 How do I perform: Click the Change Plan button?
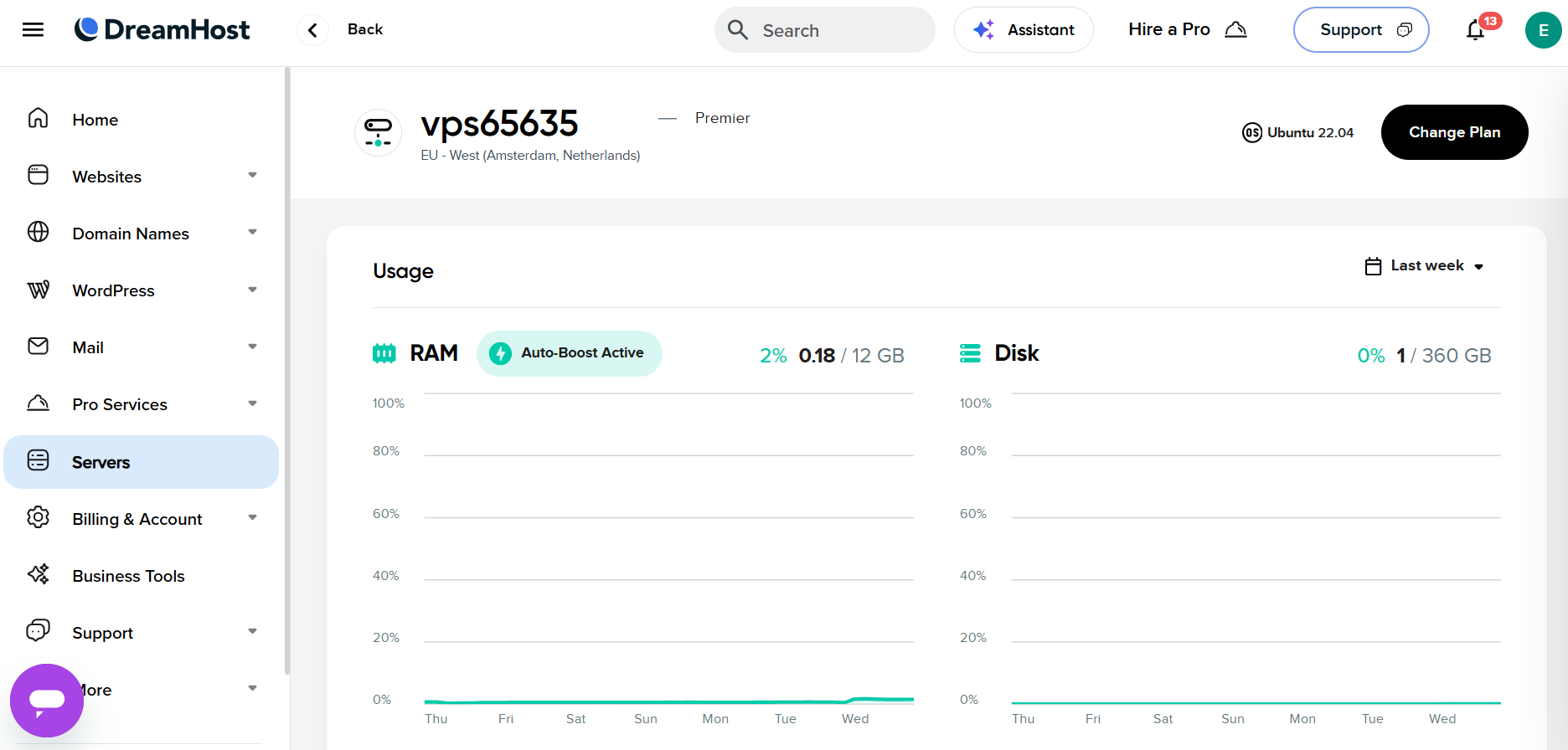(1454, 132)
